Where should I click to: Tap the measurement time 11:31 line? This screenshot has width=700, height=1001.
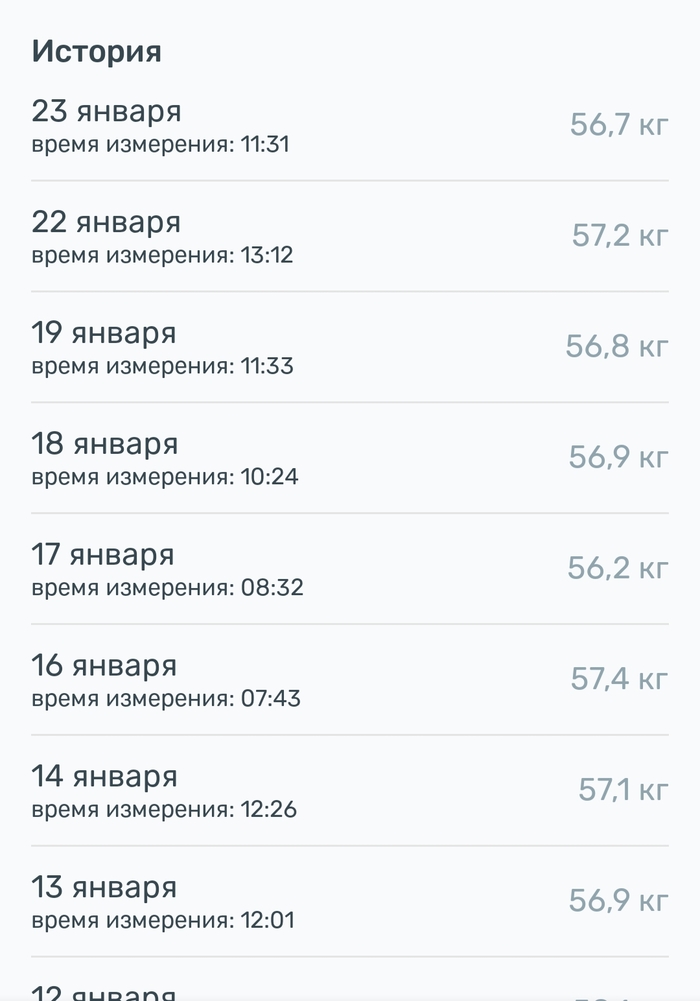pos(160,144)
